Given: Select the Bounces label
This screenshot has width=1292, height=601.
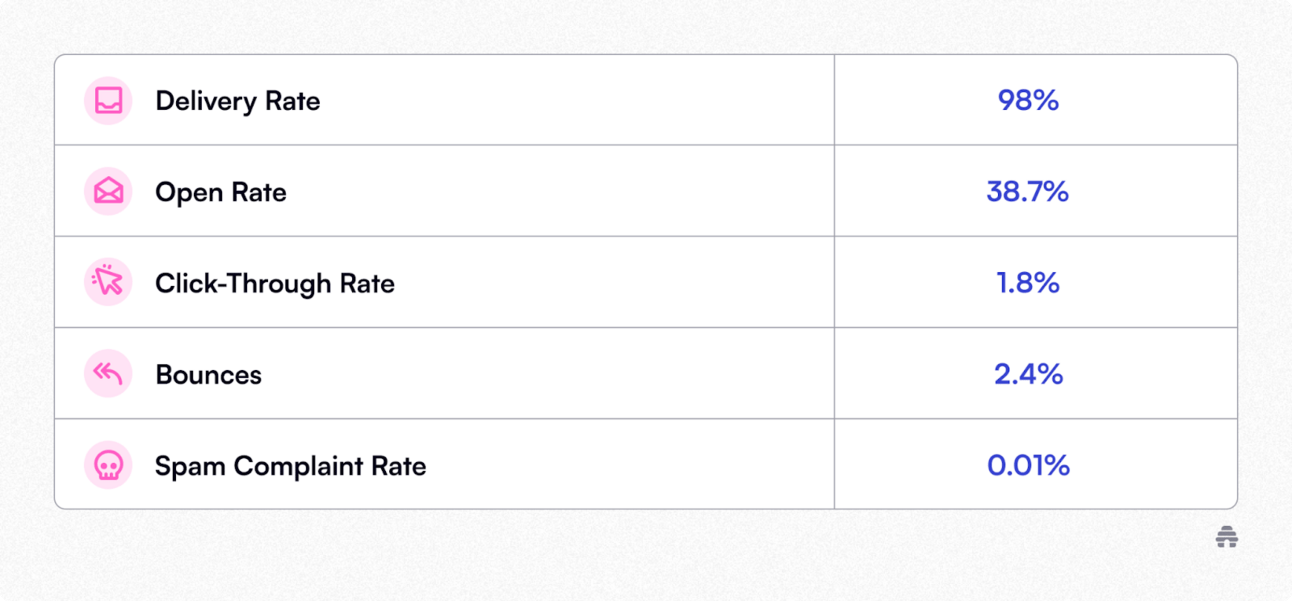Looking at the screenshot, I should (x=209, y=375).
